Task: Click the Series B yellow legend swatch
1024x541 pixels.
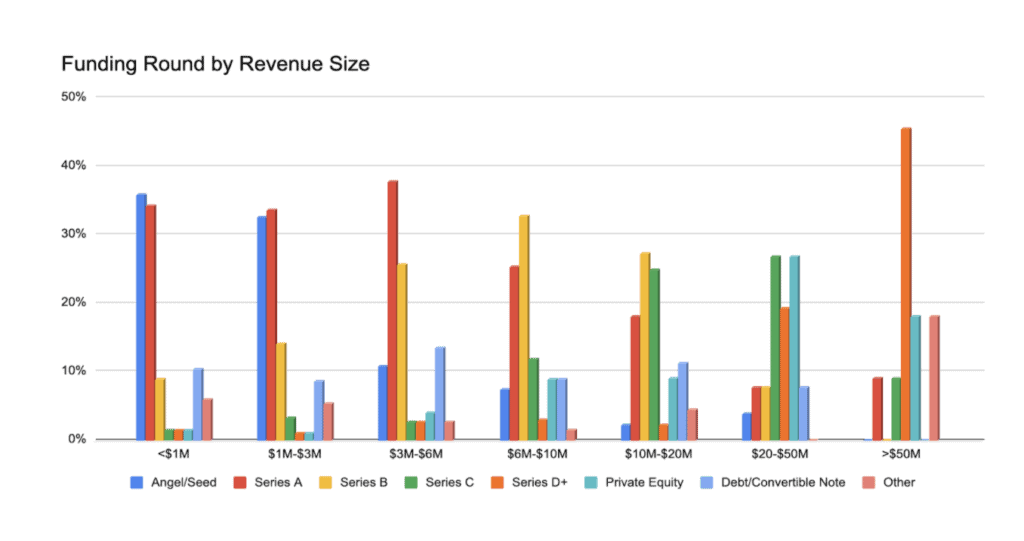Action: [325, 483]
